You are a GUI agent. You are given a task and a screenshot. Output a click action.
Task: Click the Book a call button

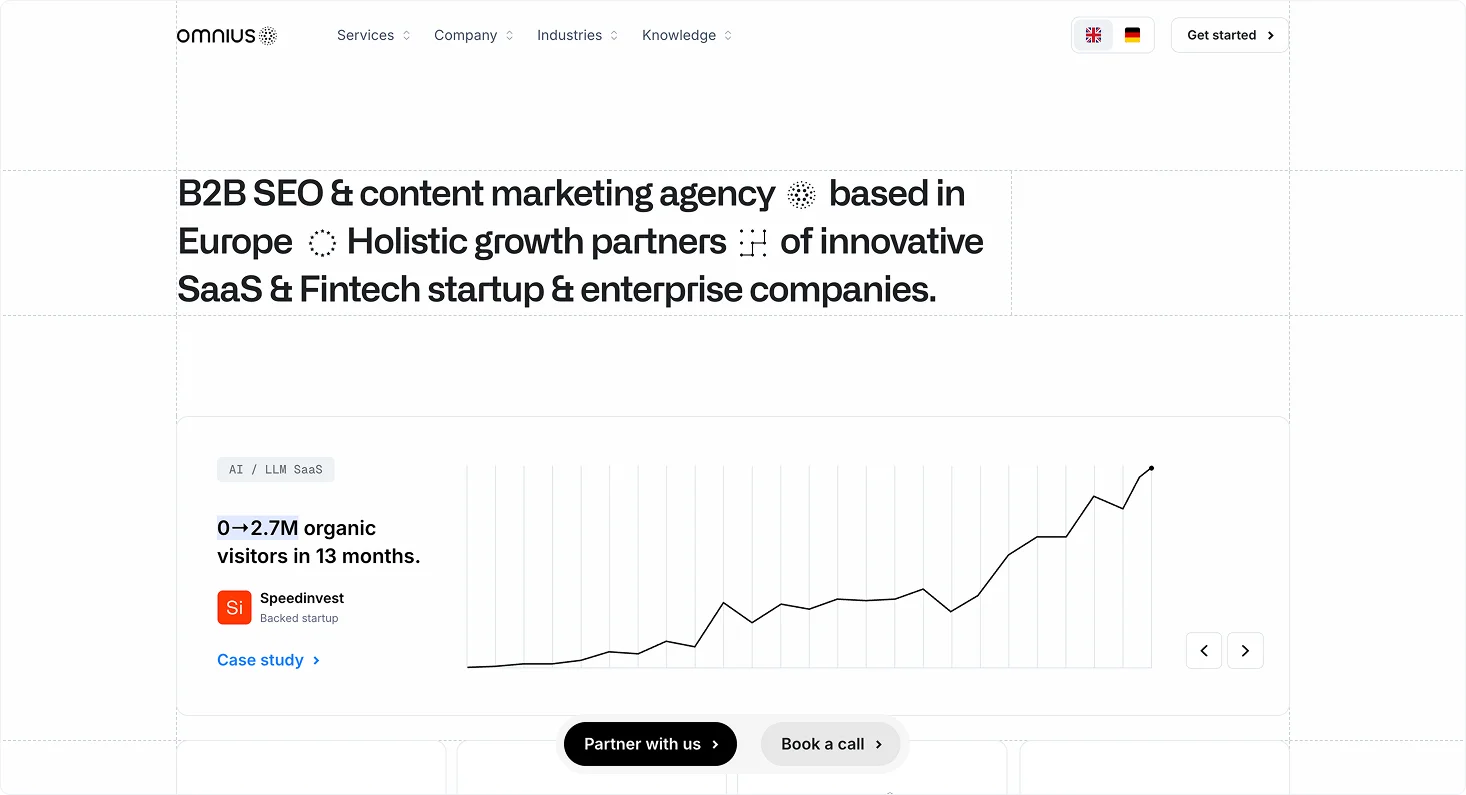click(831, 744)
